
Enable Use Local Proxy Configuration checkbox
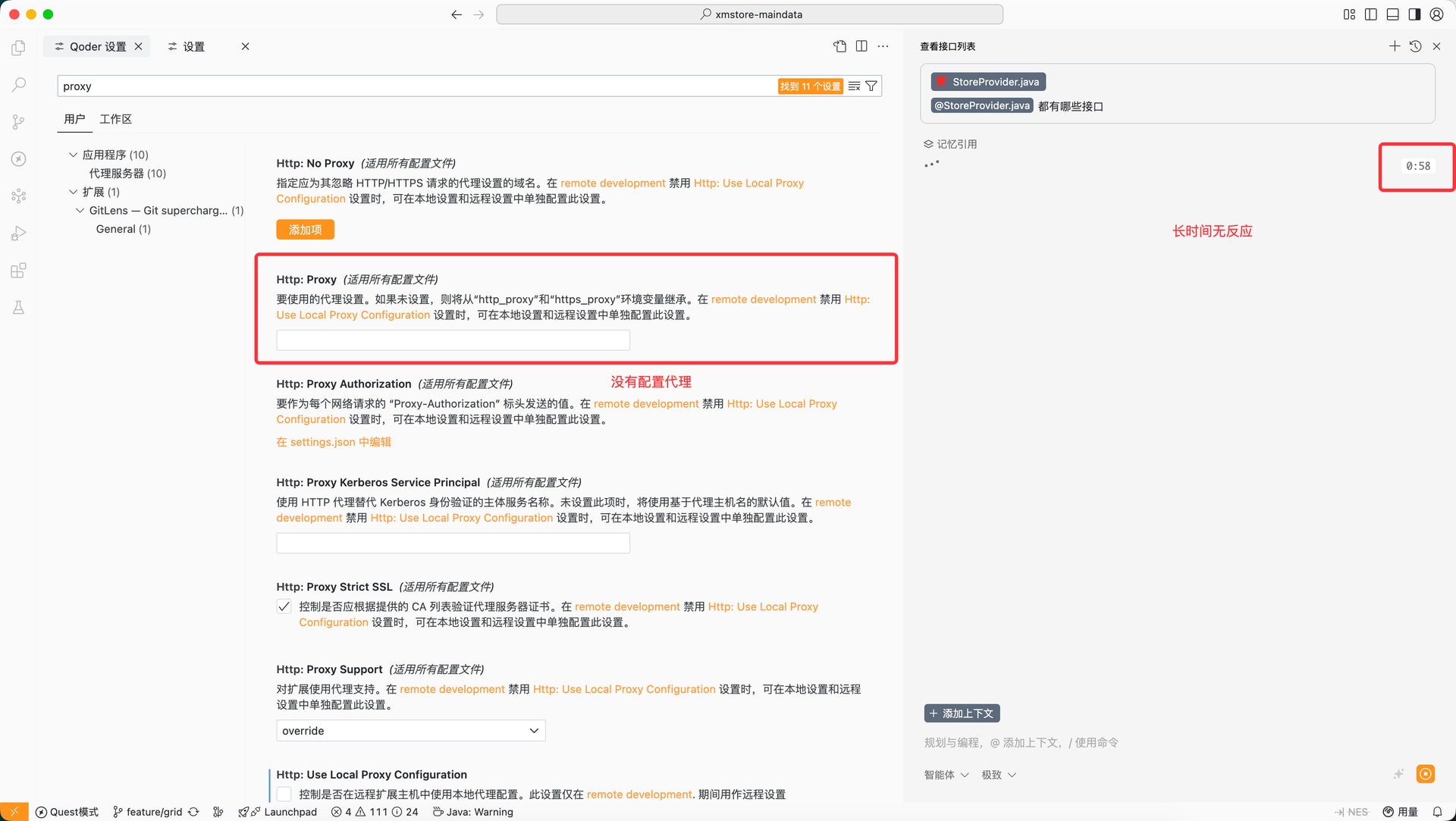(284, 794)
